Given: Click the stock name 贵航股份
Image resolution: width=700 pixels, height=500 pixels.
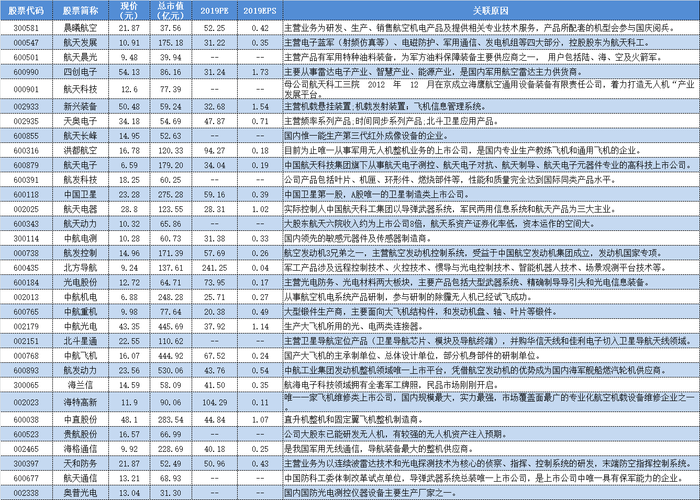Looking at the screenshot, I should point(80,434).
